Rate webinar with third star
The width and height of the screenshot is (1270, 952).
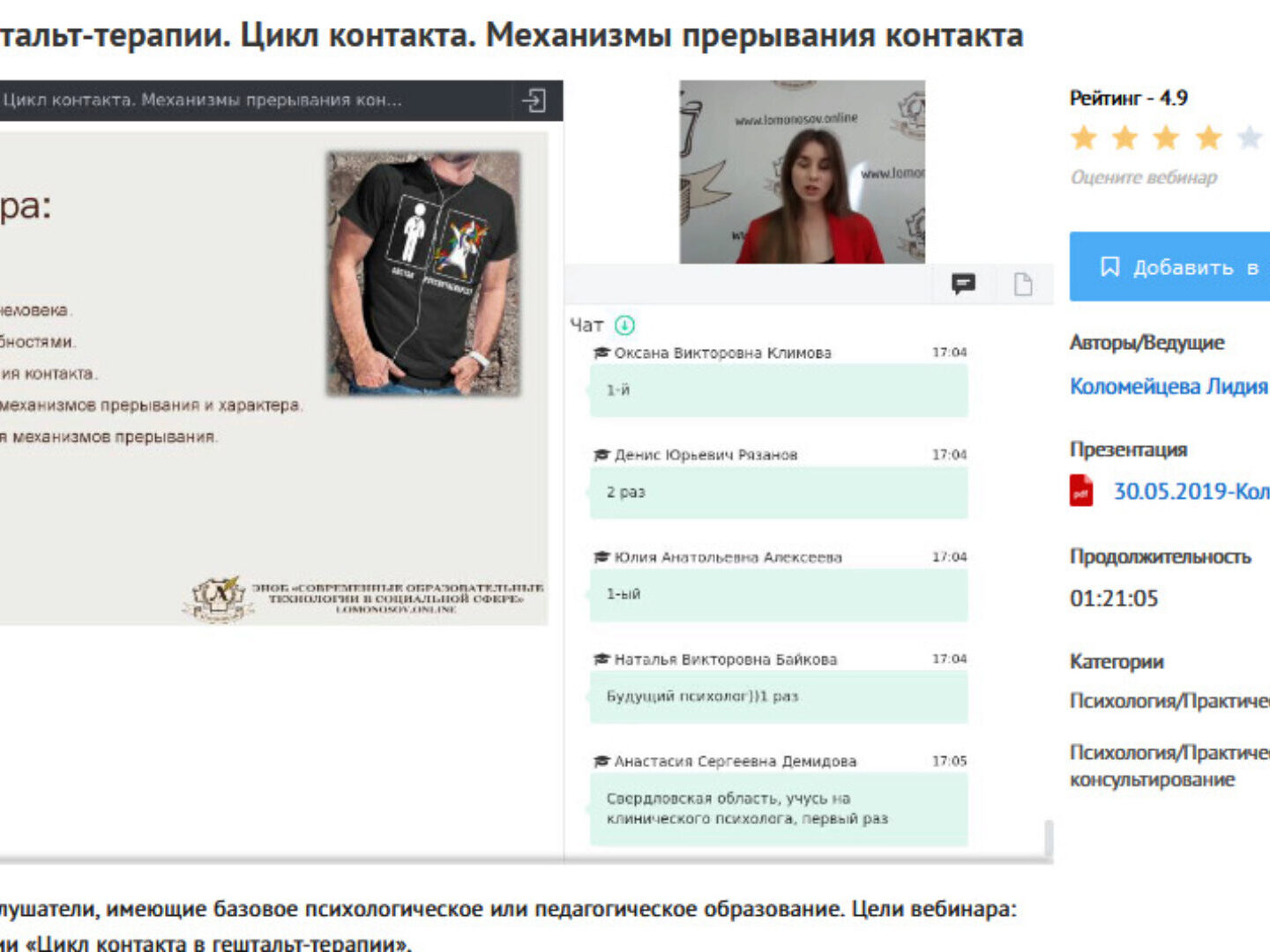pos(1166,138)
